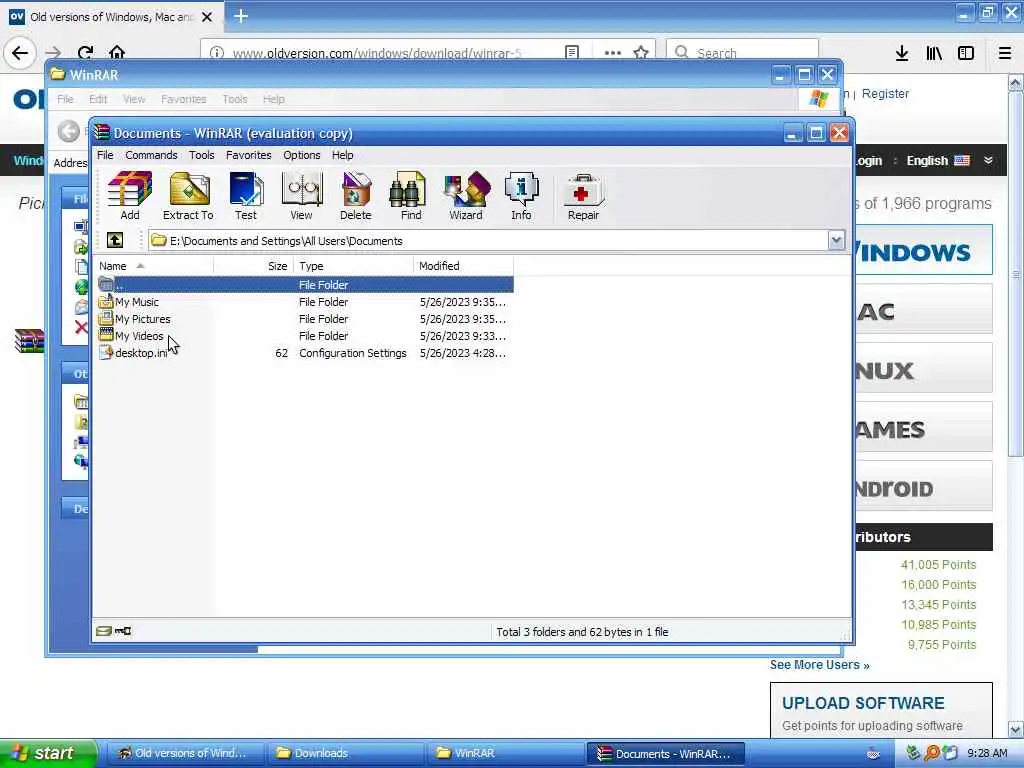Sort list by Modified column header

click(464, 266)
